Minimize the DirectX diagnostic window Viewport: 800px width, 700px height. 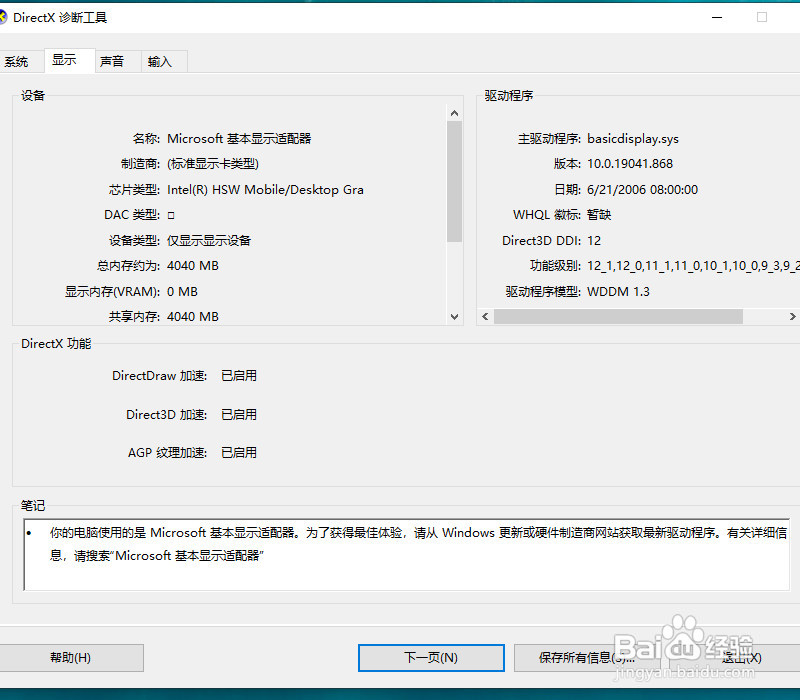717,17
